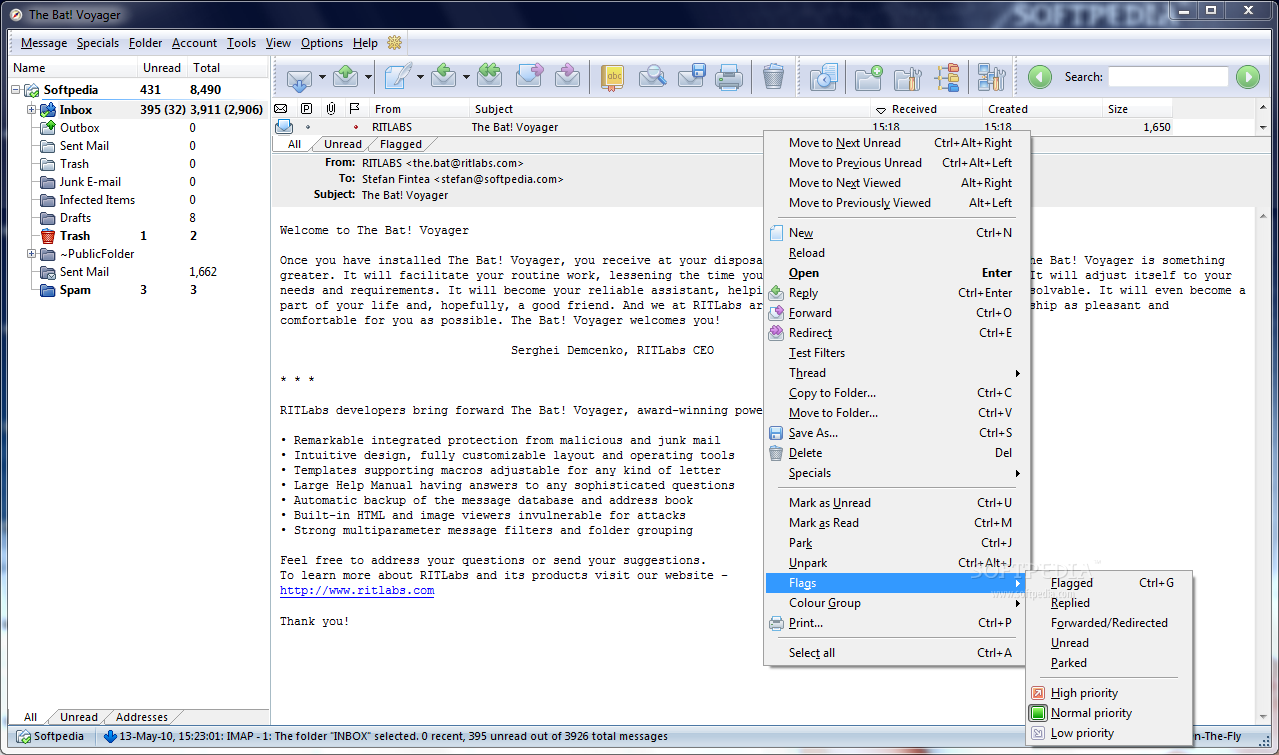Image resolution: width=1279 pixels, height=755 pixels.
Task: Click in the Search input field
Action: point(1168,77)
